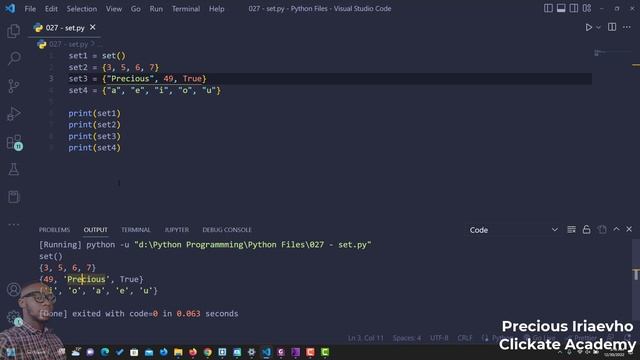Switch to the DEBUG CONSOLE panel tab
Image resolution: width=640 pixels, height=360 pixels.
227,230
